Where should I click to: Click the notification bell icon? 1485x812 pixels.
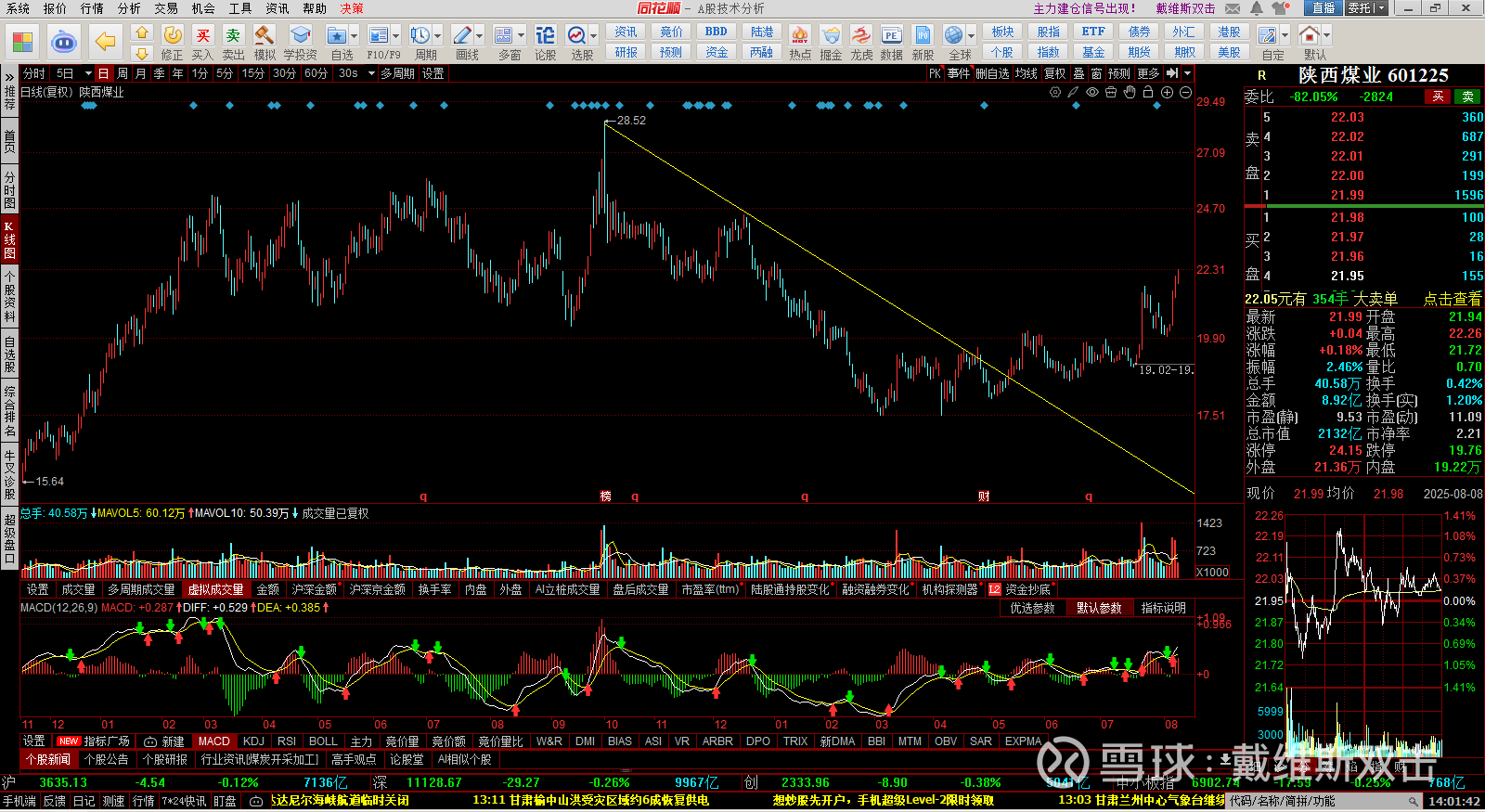tap(1257, 8)
